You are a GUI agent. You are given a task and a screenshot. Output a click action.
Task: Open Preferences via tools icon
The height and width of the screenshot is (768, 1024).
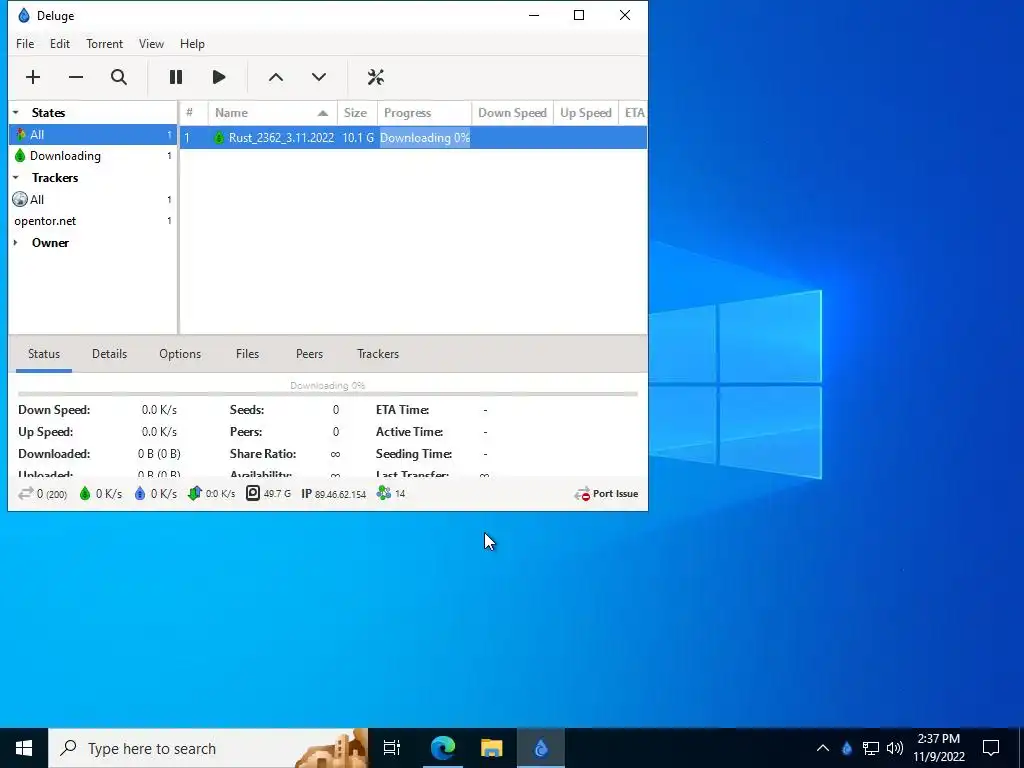click(376, 77)
